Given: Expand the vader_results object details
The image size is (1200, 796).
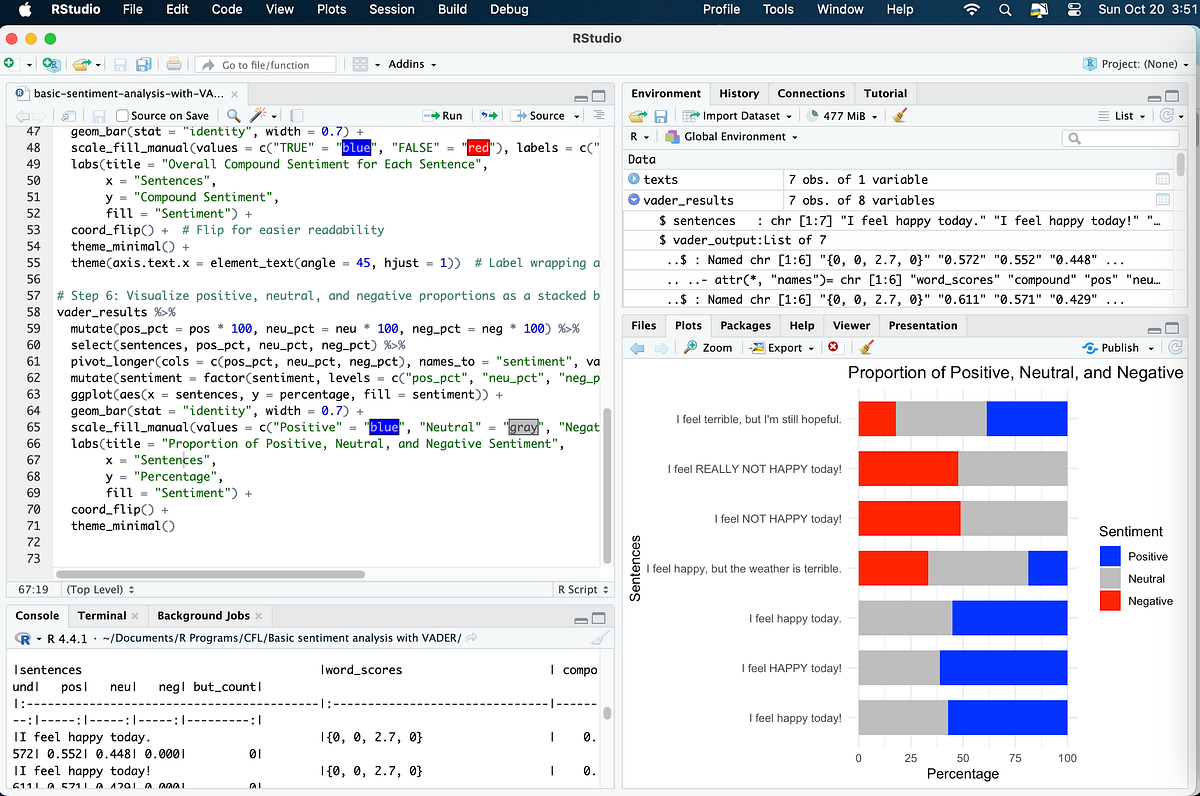Looking at the screenshot, I should pyautogui.click(x=635, y=199).
